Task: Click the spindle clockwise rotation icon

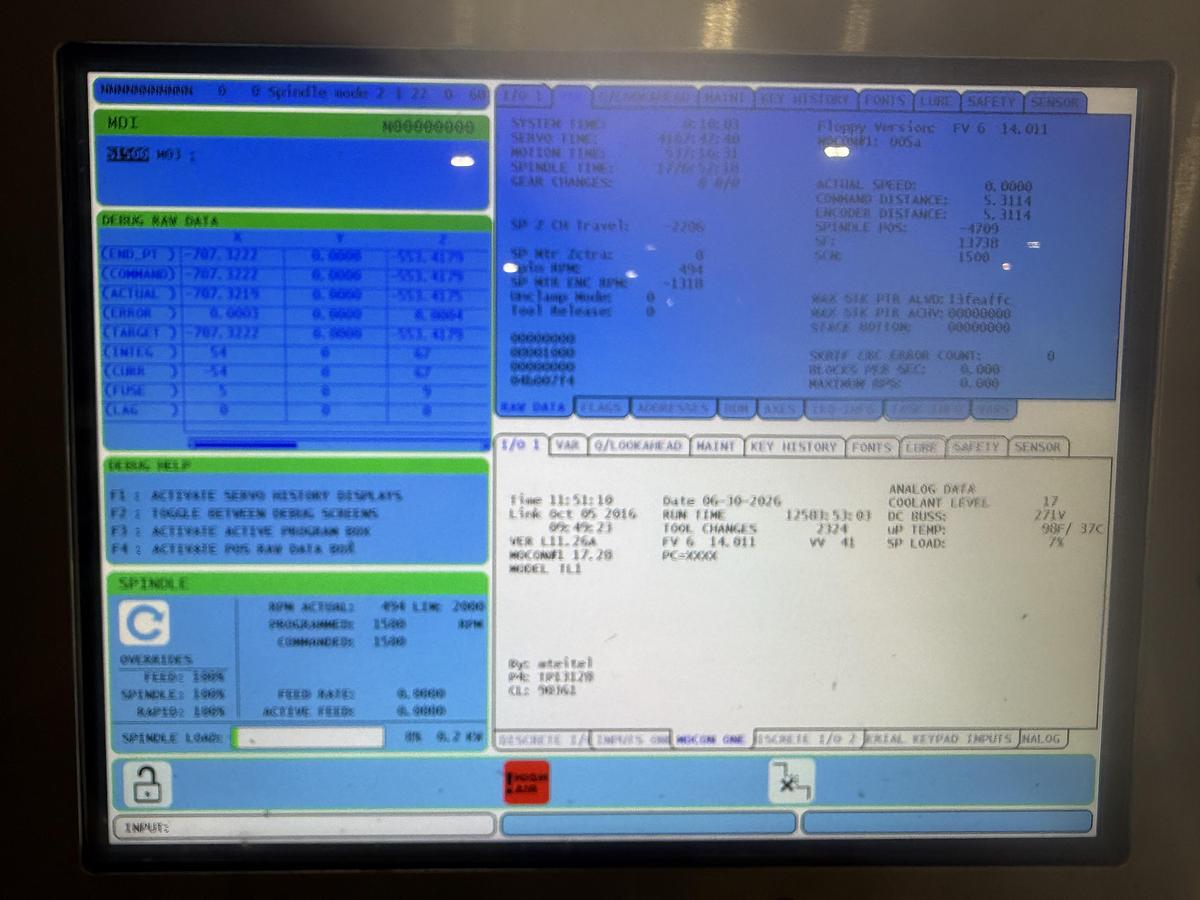Action: 144,624
